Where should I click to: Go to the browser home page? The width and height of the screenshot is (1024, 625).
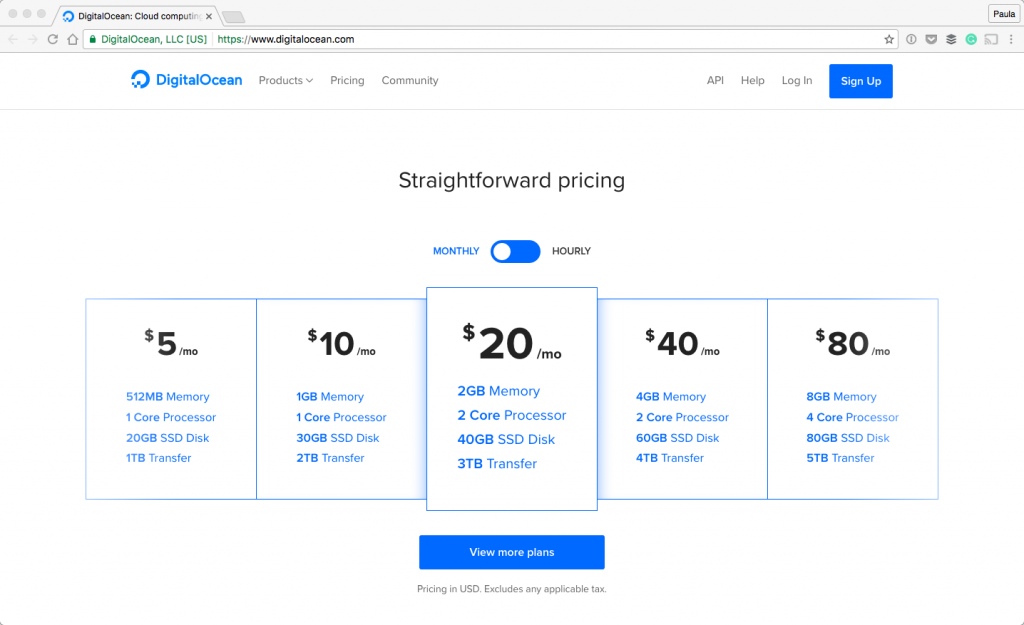pyautogui.click(x=72, y=40)
